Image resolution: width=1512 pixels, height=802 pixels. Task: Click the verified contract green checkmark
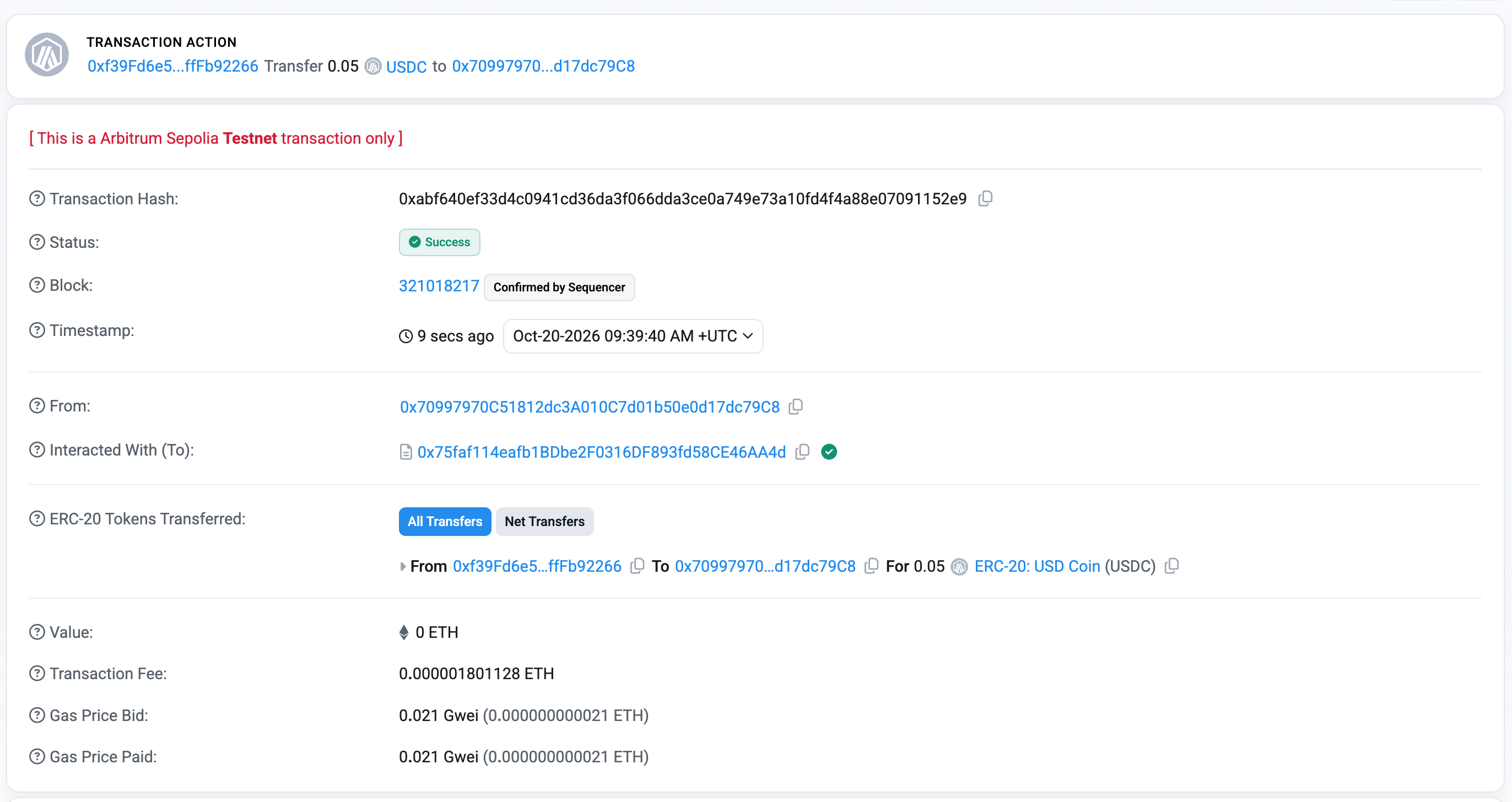point(829,452)
